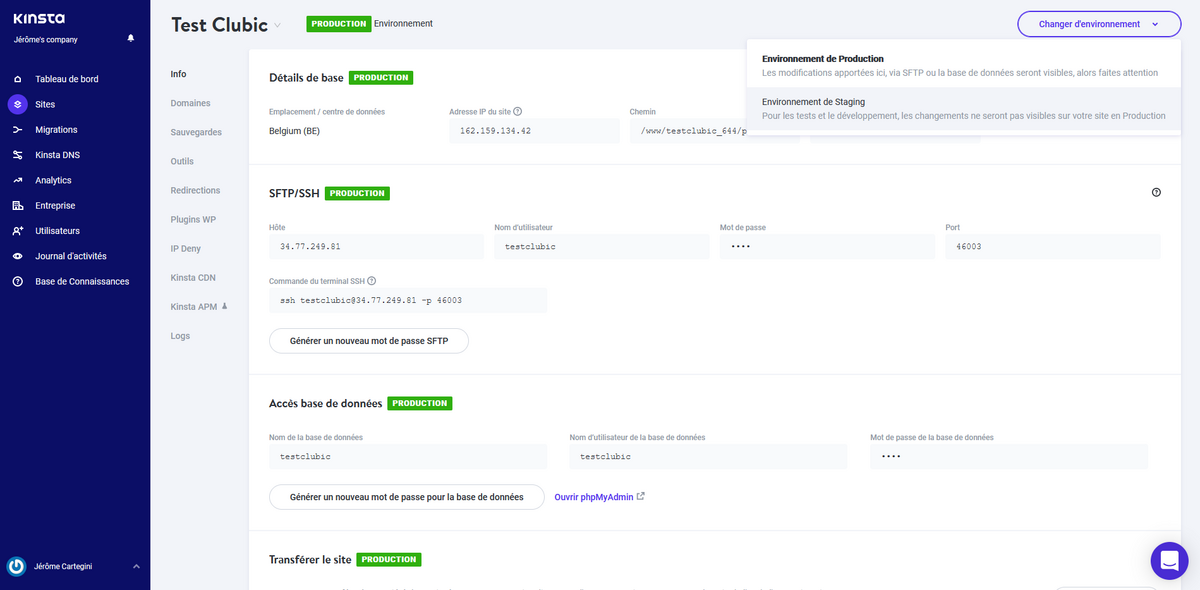The width and height of the screenshot is (1200, 590).
Task: Click the Kinsta APM beta icon
Action: point(224,306)
